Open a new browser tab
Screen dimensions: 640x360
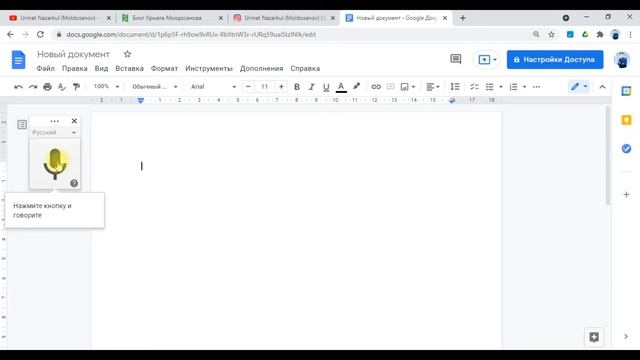tap(462, 18)
